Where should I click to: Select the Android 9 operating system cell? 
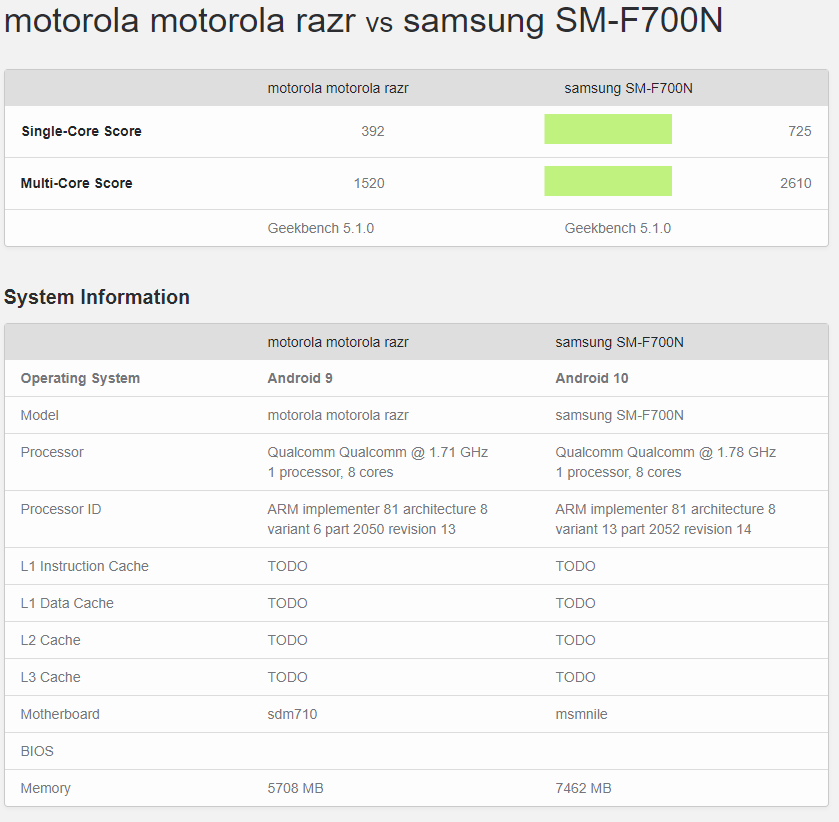pyautogui.click(x=301, y=378)
